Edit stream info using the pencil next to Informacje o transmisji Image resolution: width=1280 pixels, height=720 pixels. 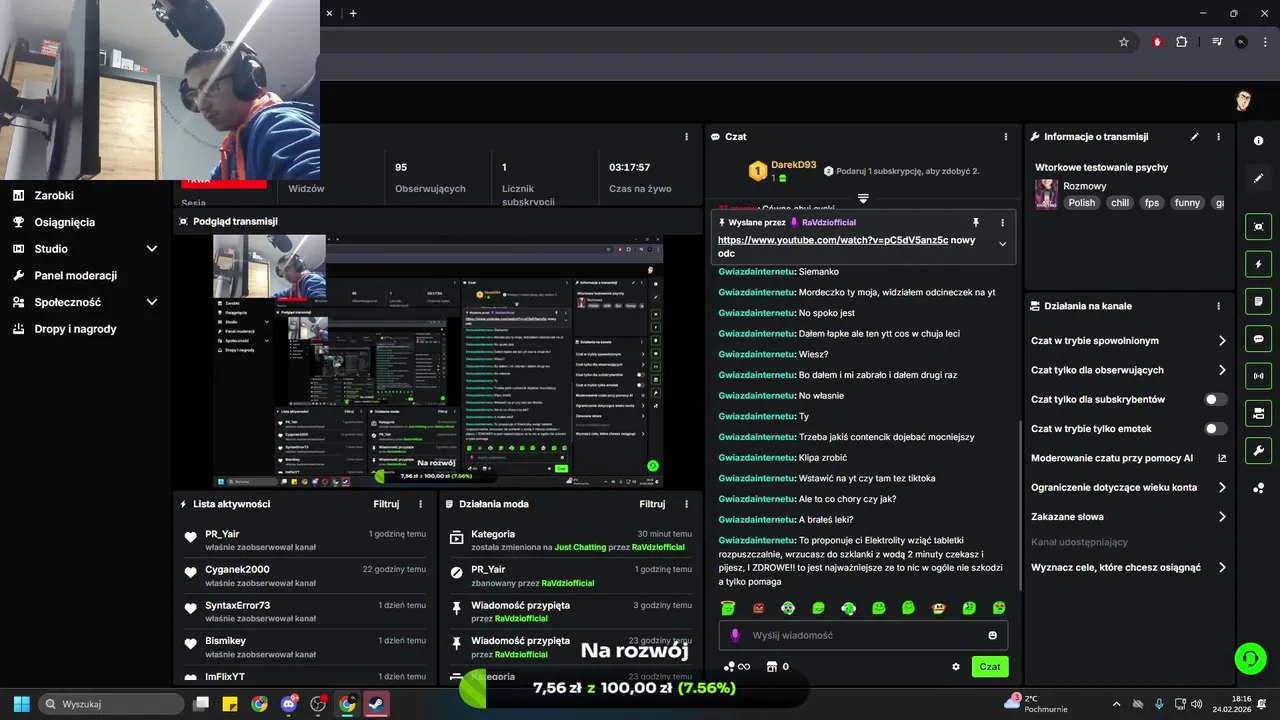1194,137
